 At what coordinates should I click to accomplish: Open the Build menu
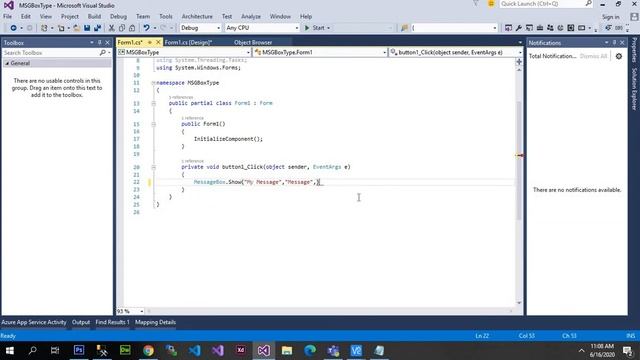pos(94,17)
